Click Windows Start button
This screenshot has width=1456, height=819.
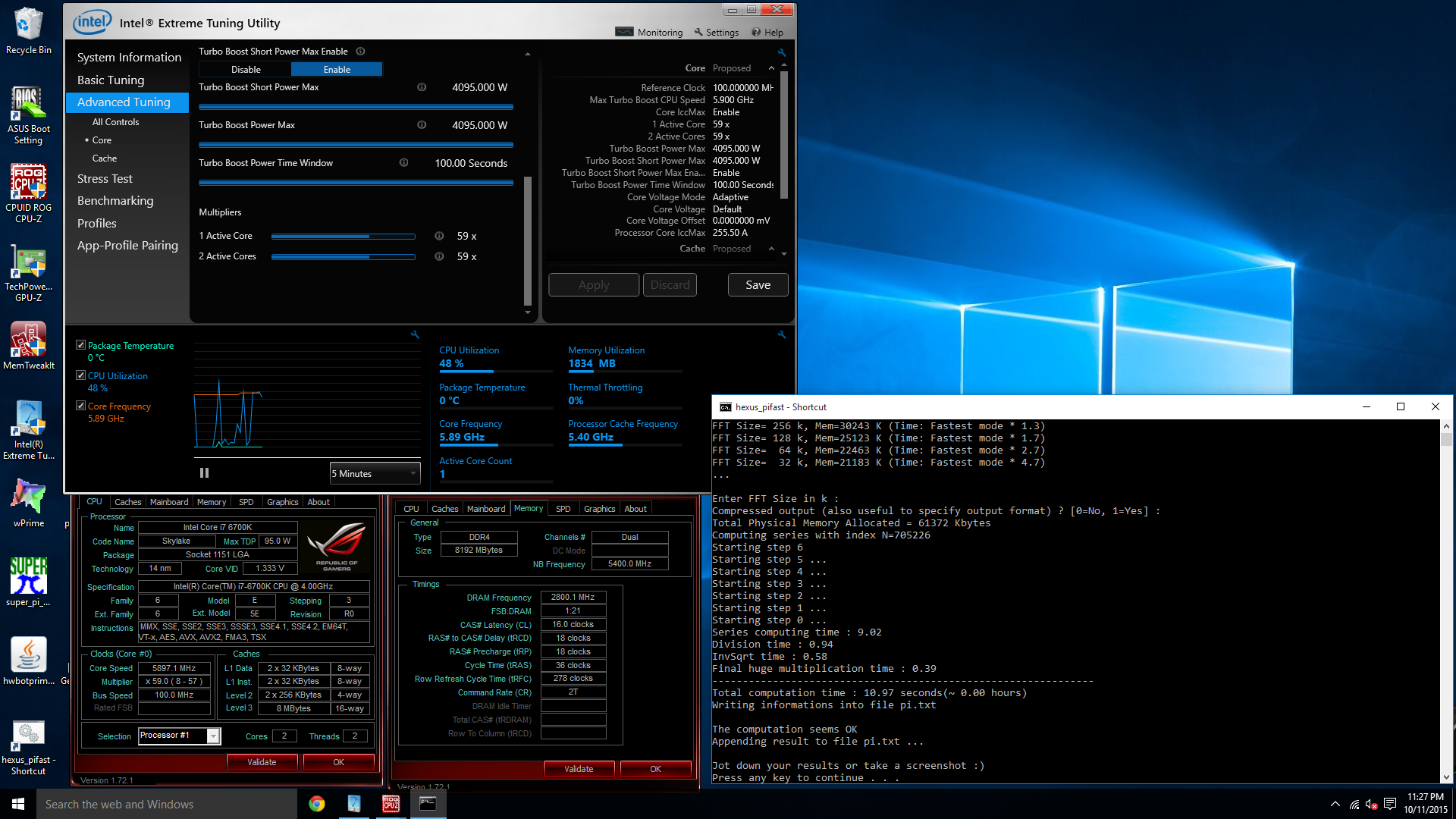[18, 804]
